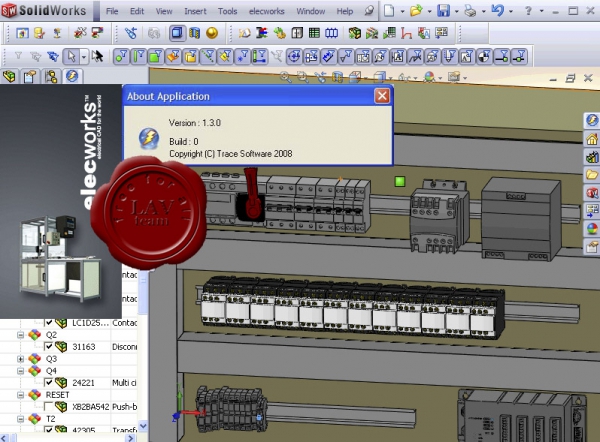Click the Open folder icon

[x=416, y=11]
